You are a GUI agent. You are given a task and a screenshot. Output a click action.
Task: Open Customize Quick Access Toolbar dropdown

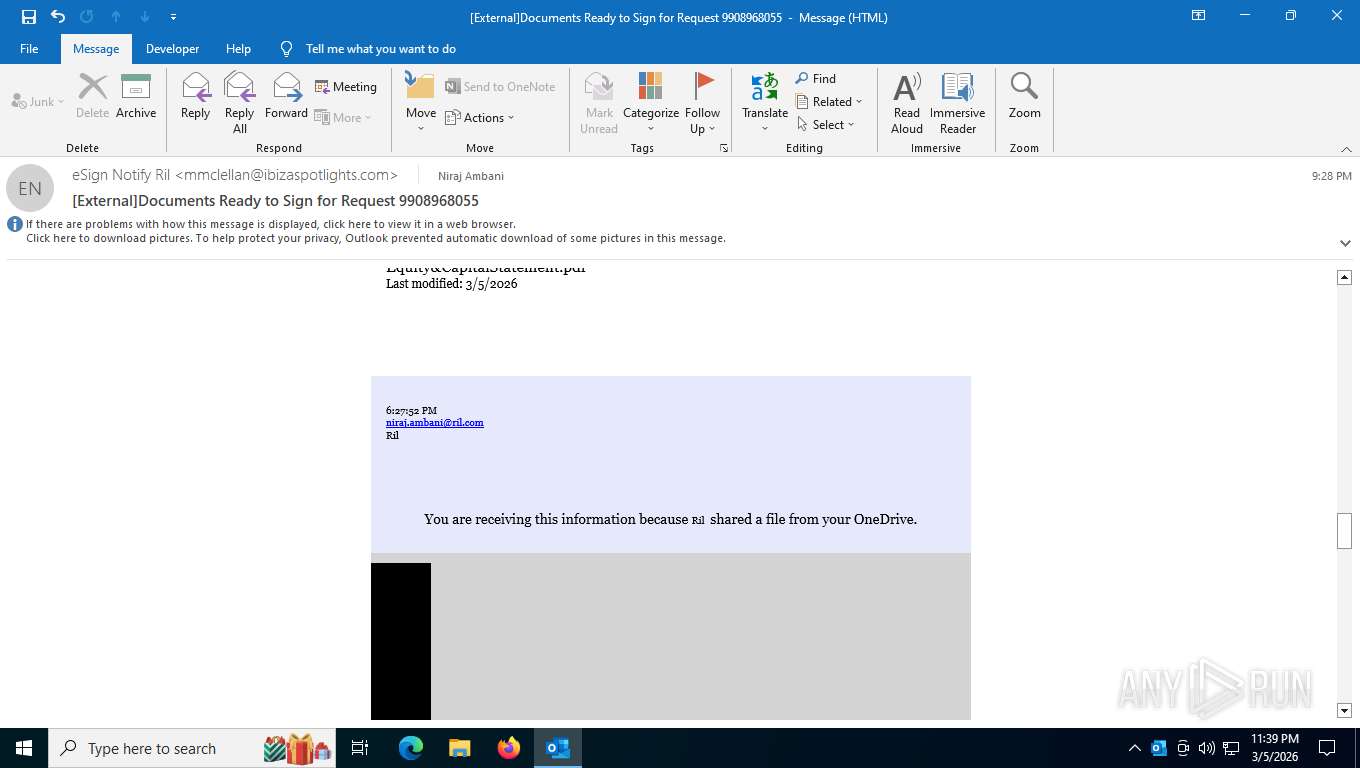(x=174, y=17)
